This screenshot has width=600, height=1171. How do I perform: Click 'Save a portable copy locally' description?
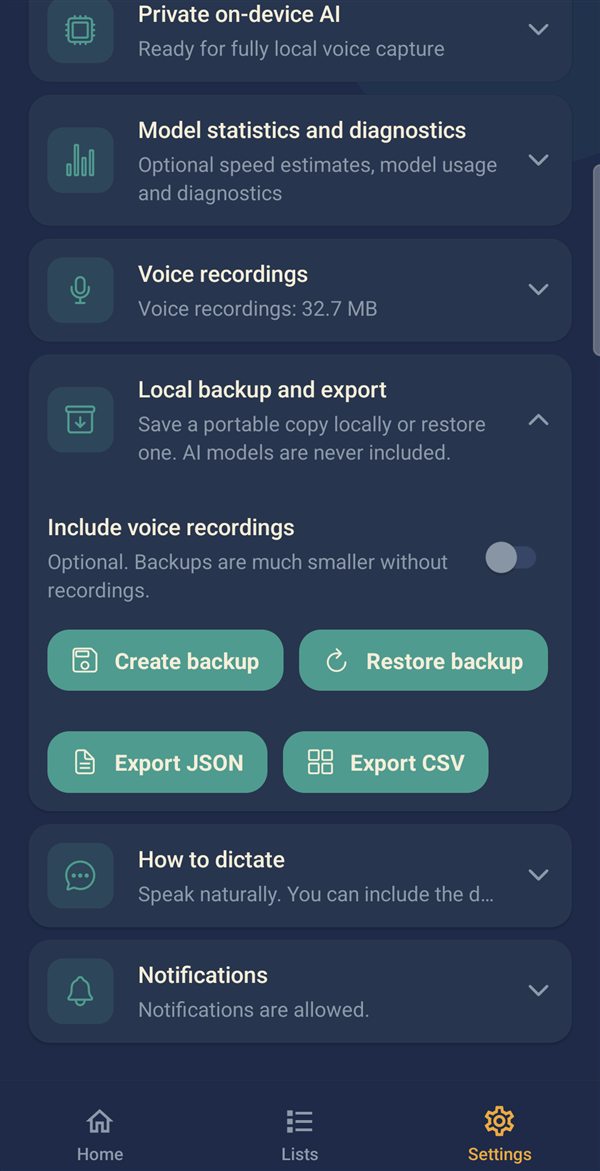click(x=312, y=438)
